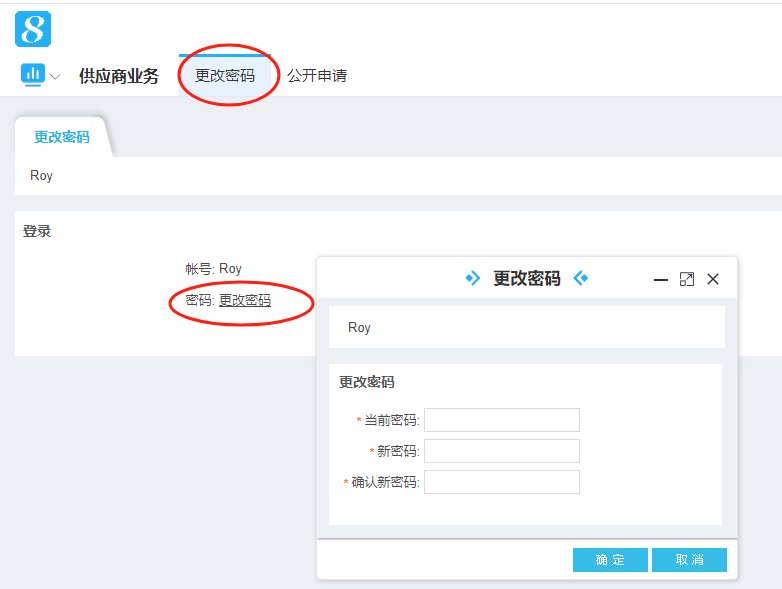Minimize the 更改密码 dialog
Image resolution: width=782 pixels, height=589 pixels.
[x=661, y=280]
